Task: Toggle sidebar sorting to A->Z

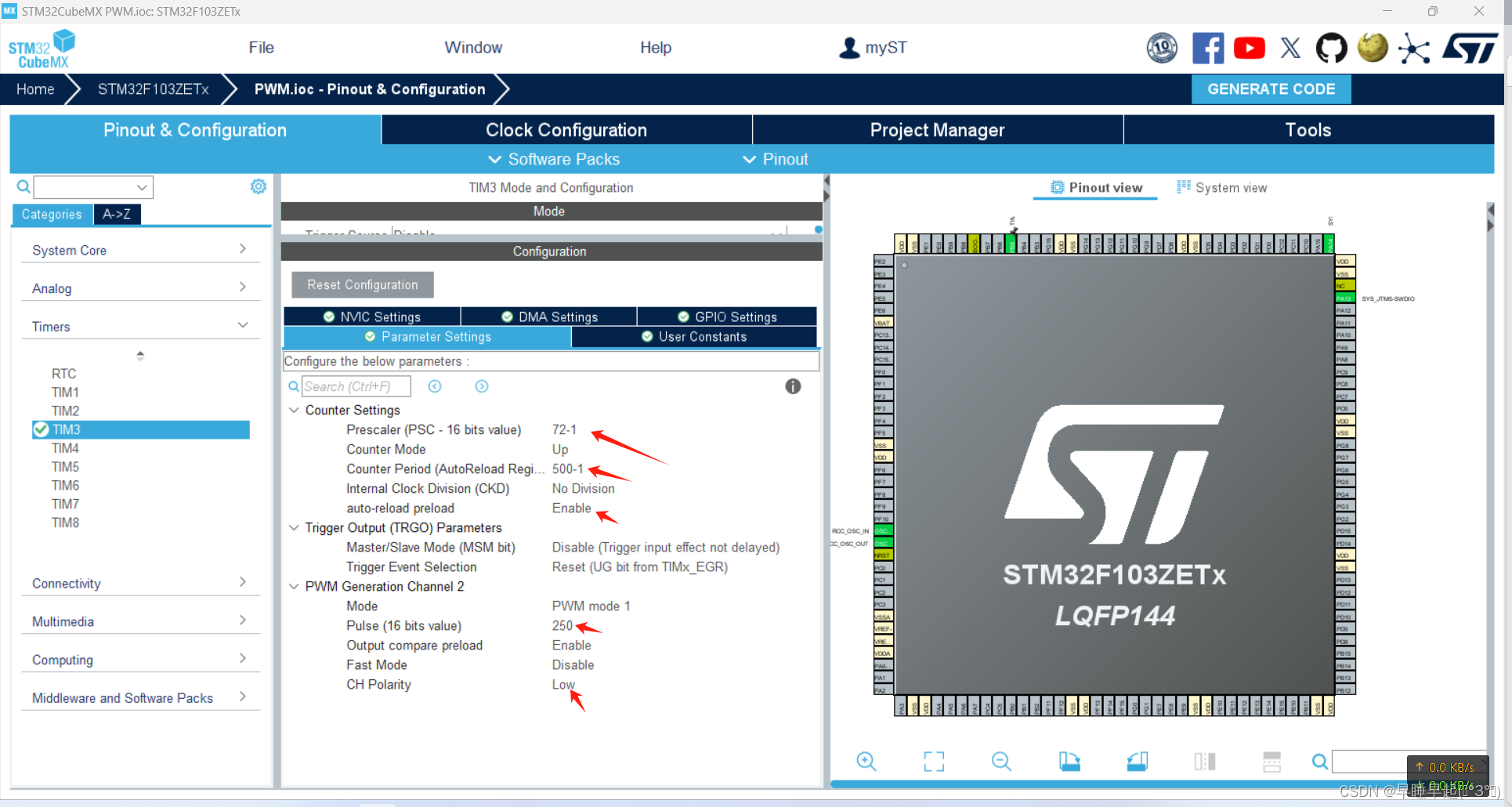Action: [117, 213]
